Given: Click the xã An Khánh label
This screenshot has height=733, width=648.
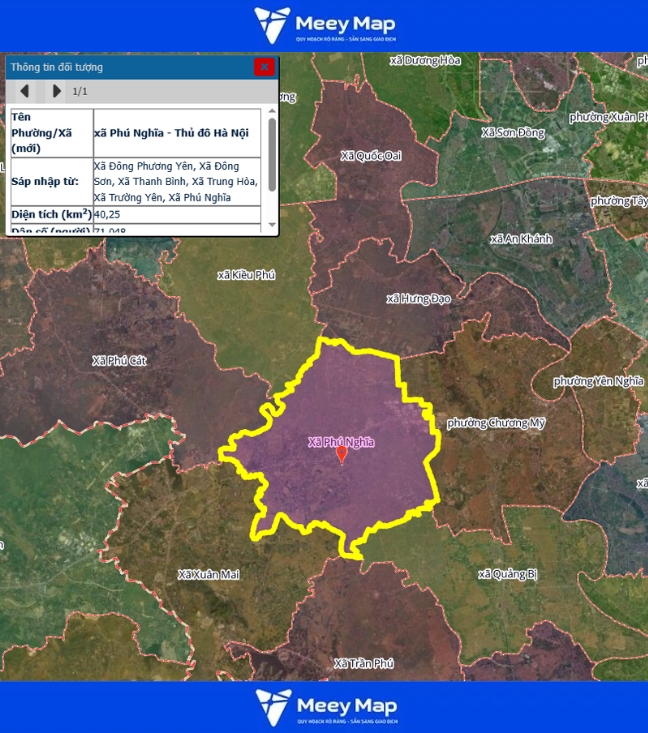Looking at the screenshot, I should pyautogui.click(x=520, y=239).
